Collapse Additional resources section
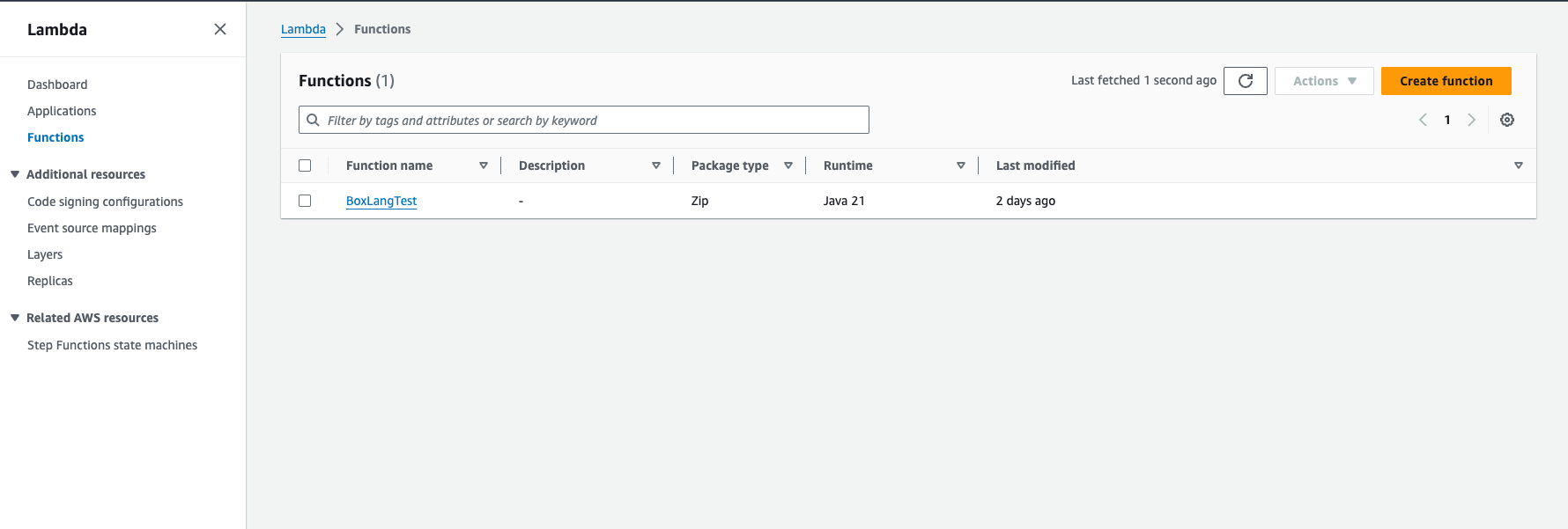Image resolution: width=1568 pixels, height=529 pixels. pyautogui.click(x=15, y=174)
